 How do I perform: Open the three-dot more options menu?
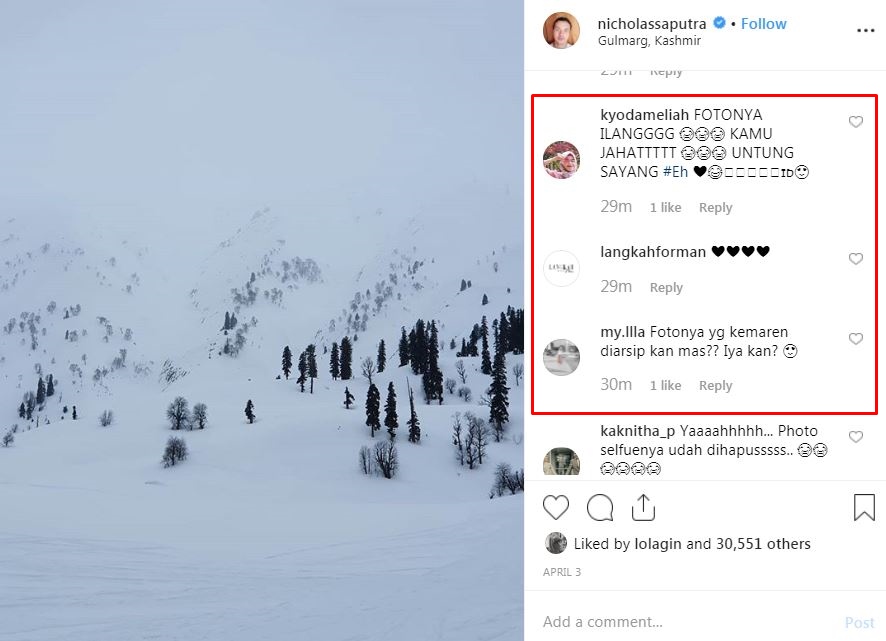[865, 31]
